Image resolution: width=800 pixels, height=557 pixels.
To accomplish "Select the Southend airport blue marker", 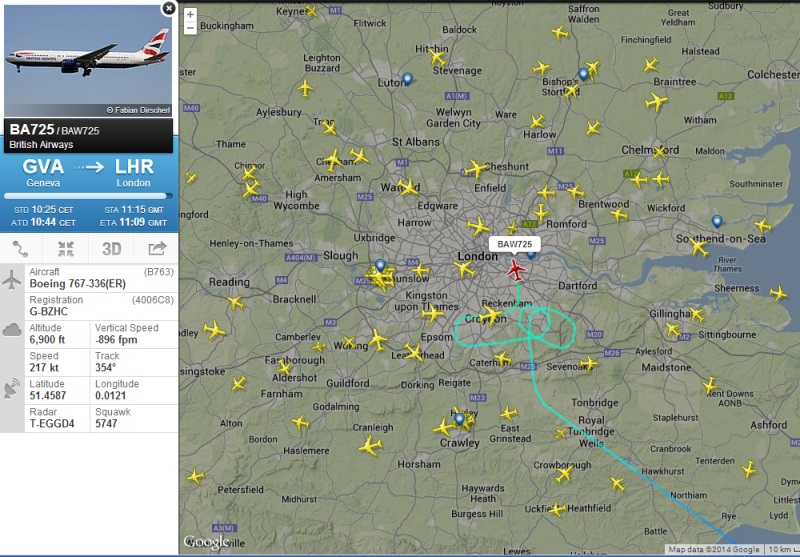I will pos(717,222).
